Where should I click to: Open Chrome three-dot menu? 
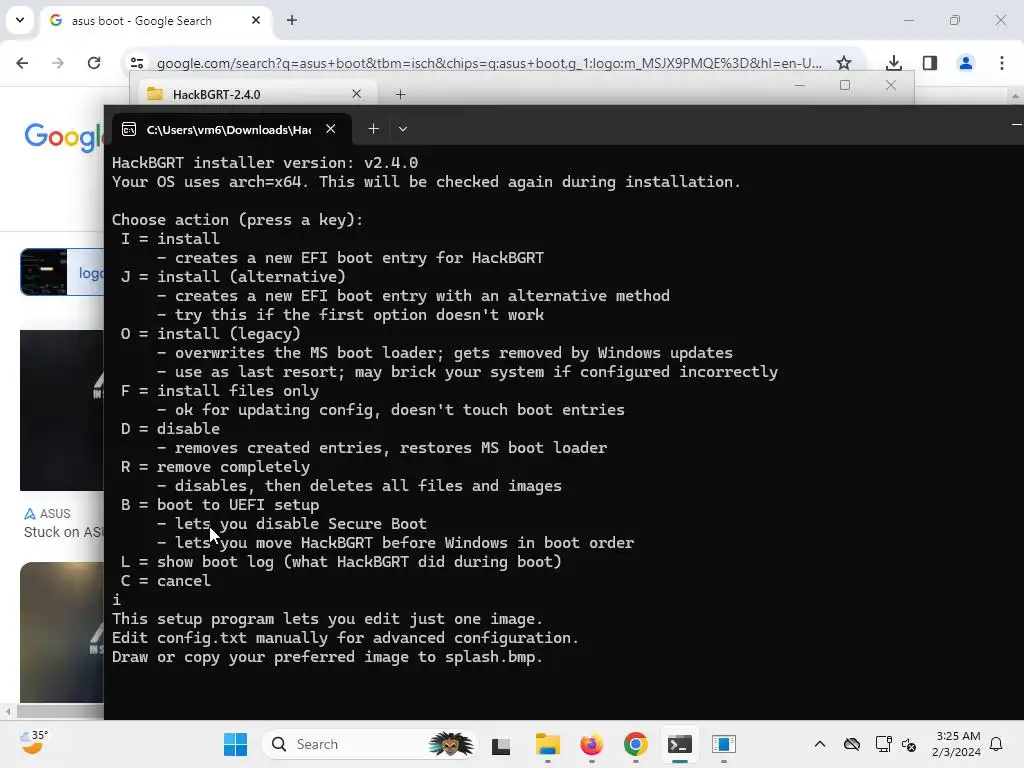[x=1002, y=63]
